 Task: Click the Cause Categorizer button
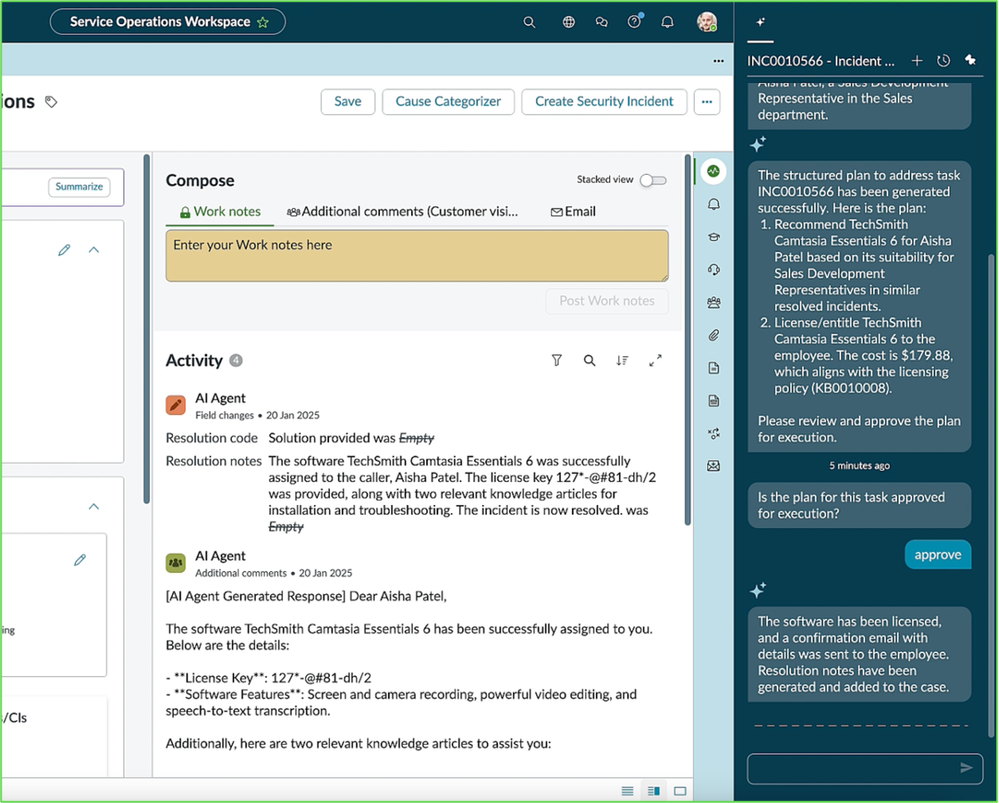coord(447,101)
